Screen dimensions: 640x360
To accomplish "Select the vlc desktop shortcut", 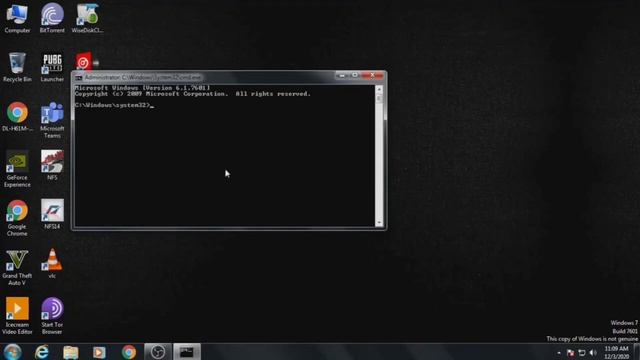I will 52,264.
